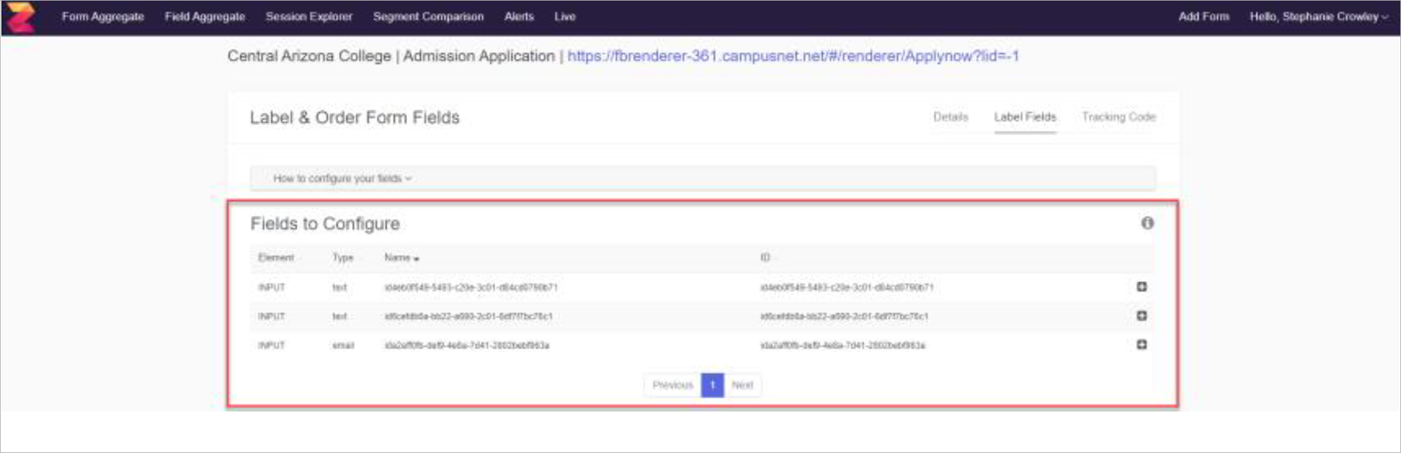This screenshot has width=1401, height=453.
Task: Open Form Aggregate in the navigation bar
Action: 102,17
